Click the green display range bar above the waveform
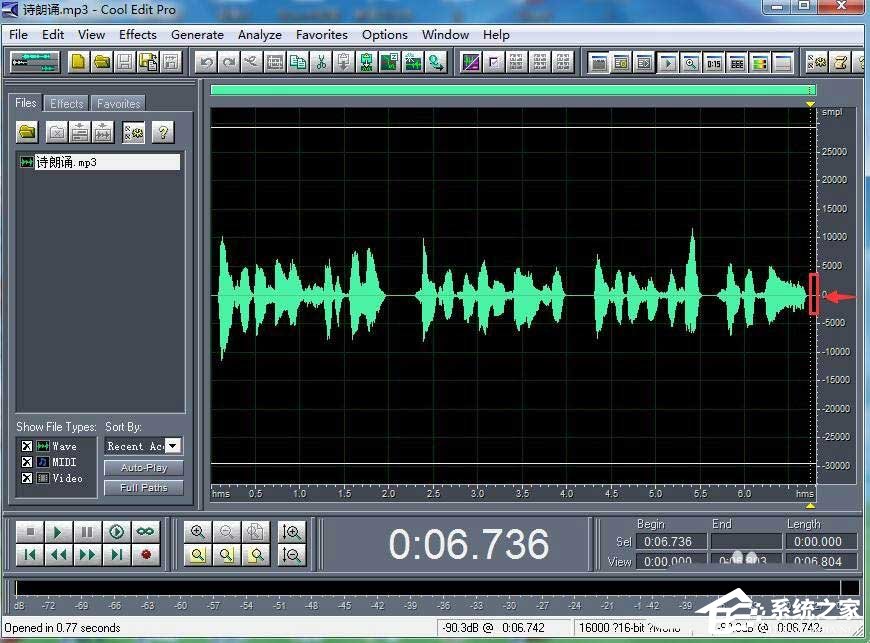 coord(513,90)
